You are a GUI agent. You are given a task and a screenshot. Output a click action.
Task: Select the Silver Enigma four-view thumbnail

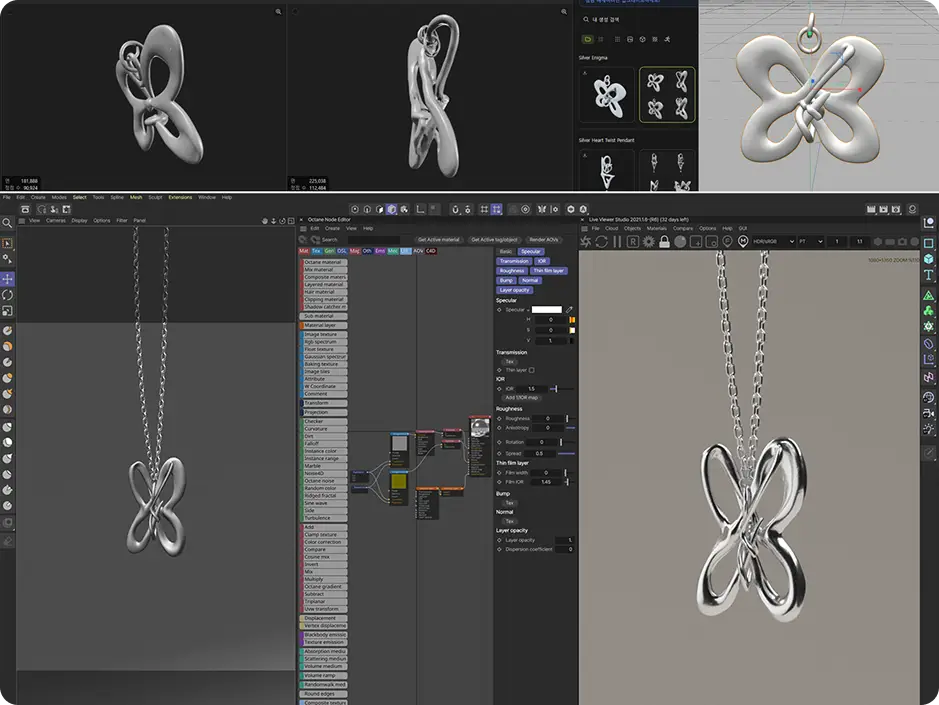tap(667, 95)
